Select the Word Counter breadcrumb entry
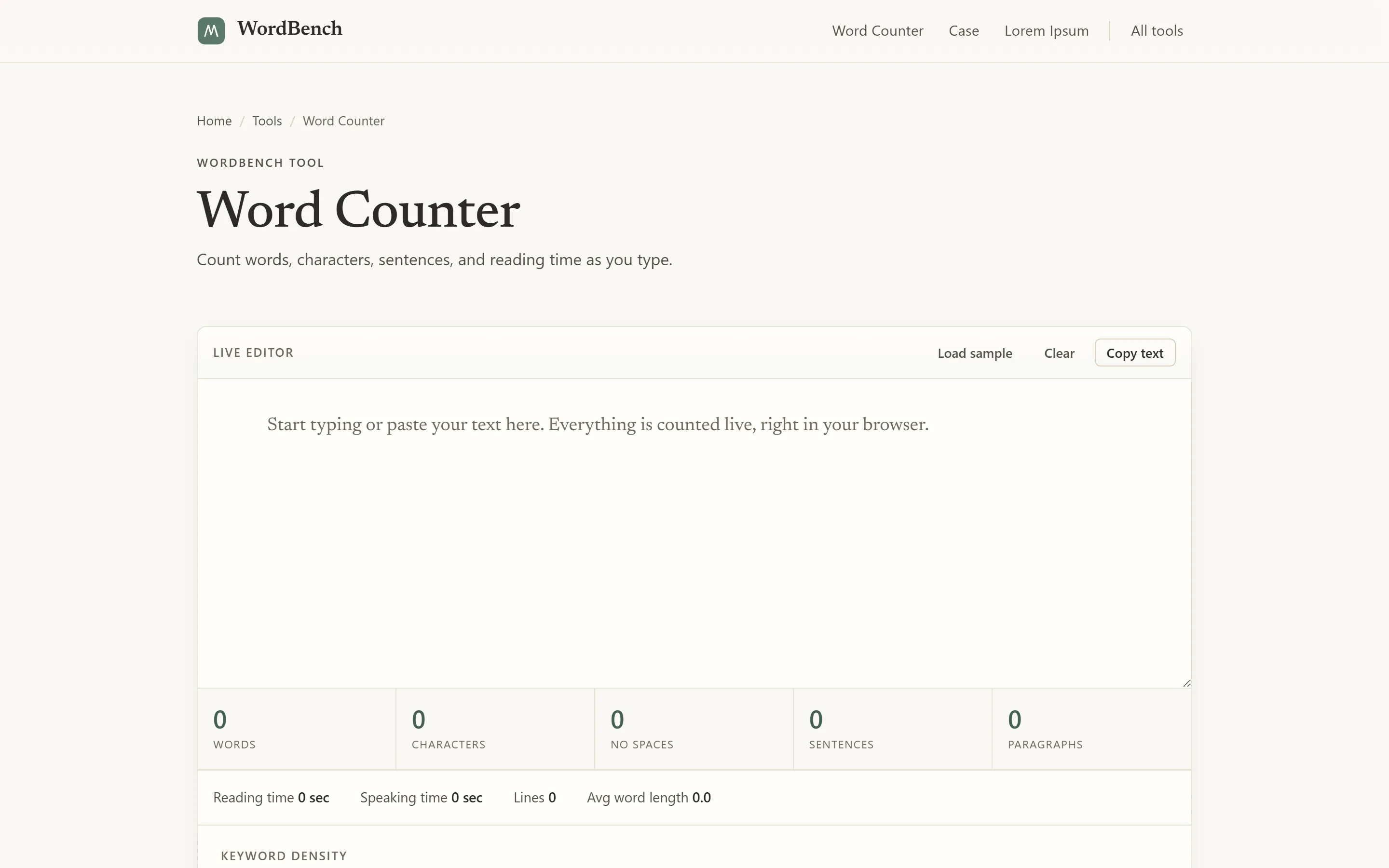 (x=343, y=121)
